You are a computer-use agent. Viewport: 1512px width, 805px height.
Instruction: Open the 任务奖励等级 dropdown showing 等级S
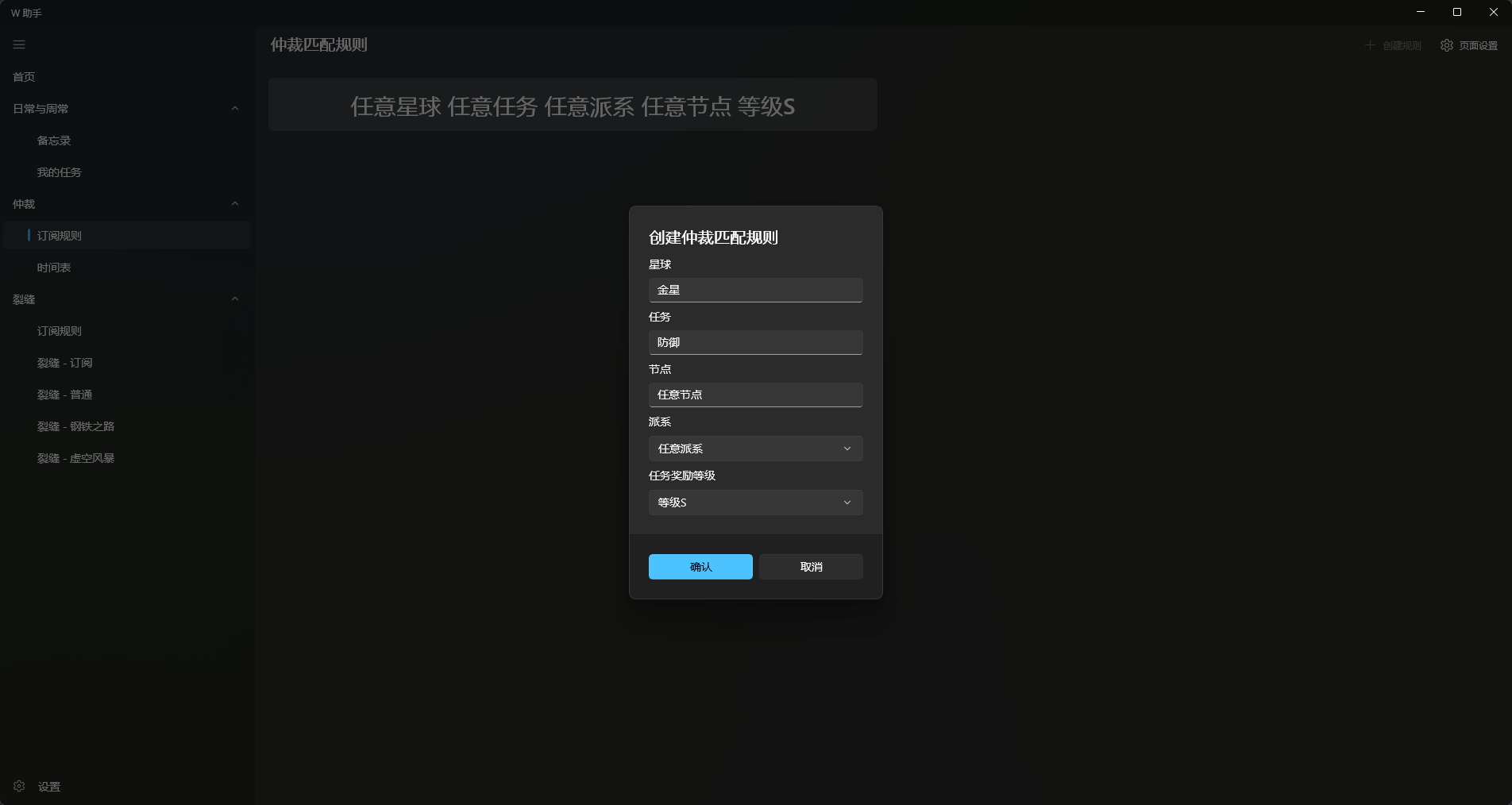[x=755, y=503]
